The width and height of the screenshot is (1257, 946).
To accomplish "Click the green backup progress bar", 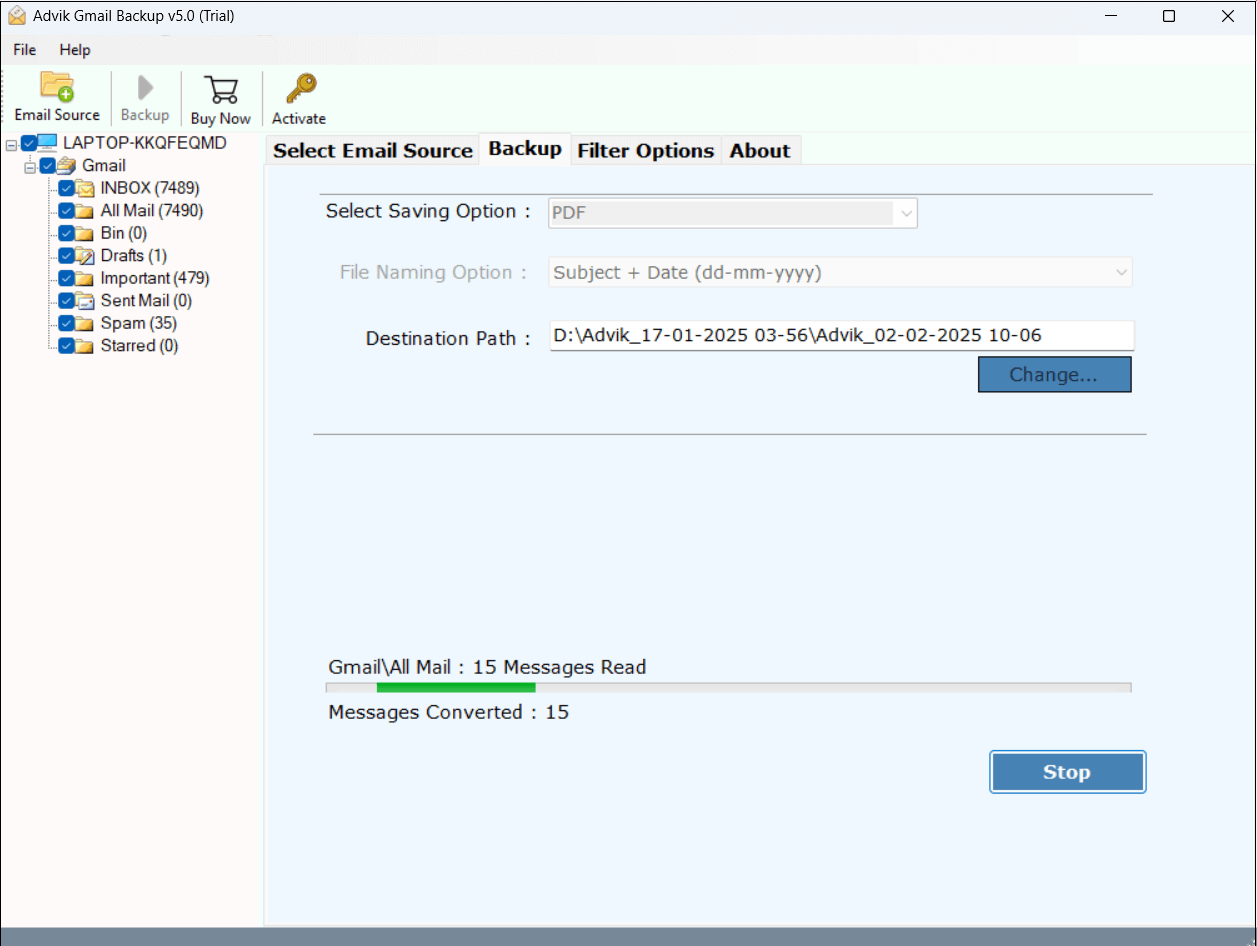I will pos(456,687).
